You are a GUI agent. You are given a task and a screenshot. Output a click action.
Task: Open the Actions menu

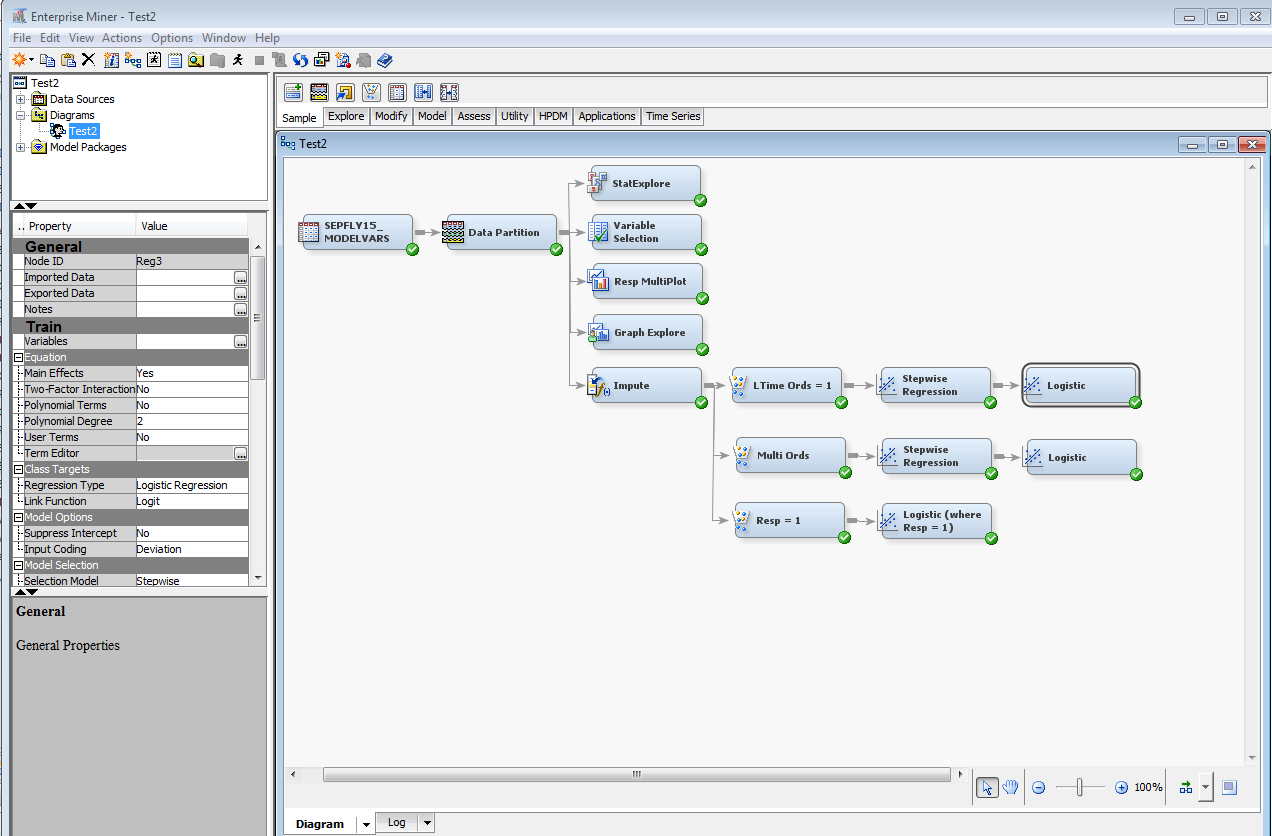pyautogui.click(x=122, y=37)
